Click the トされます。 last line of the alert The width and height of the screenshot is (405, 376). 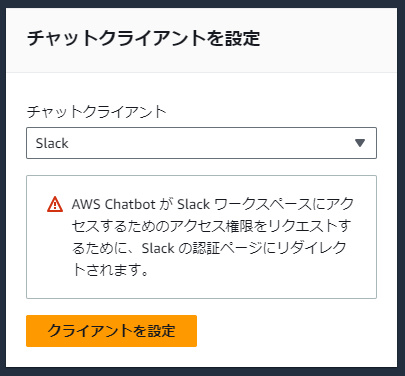tap(110, 270)
